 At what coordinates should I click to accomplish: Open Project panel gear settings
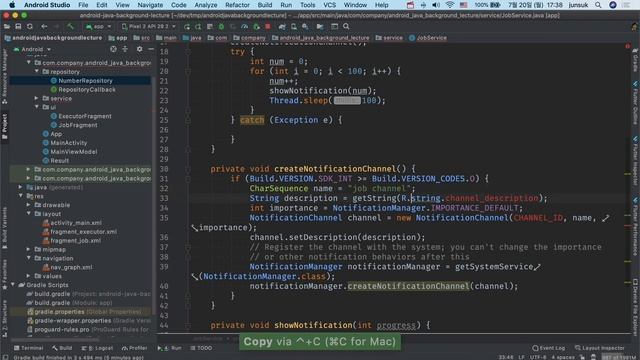click(x=140, y=49)
